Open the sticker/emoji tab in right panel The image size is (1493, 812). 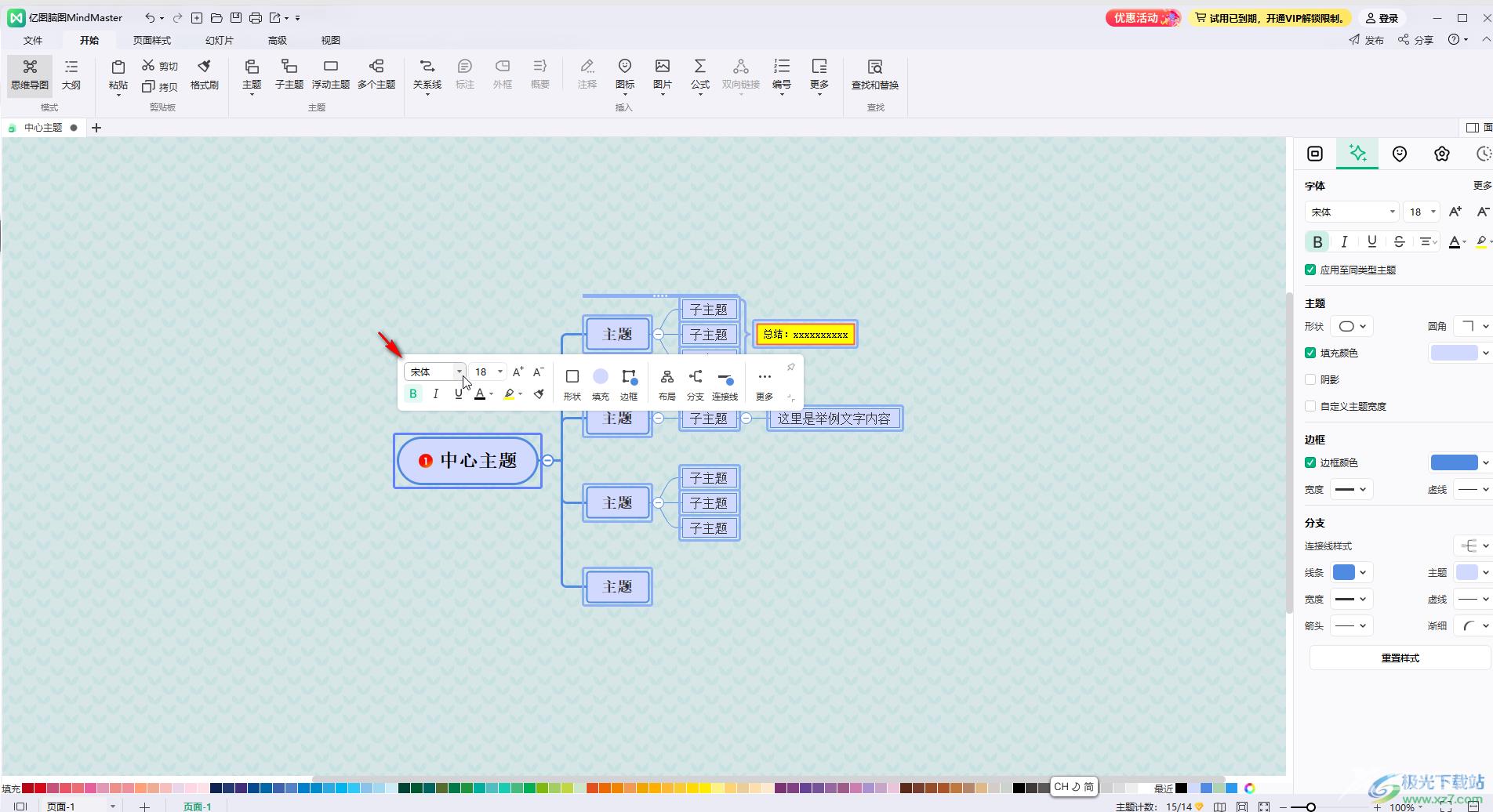tap(1400, 154)
